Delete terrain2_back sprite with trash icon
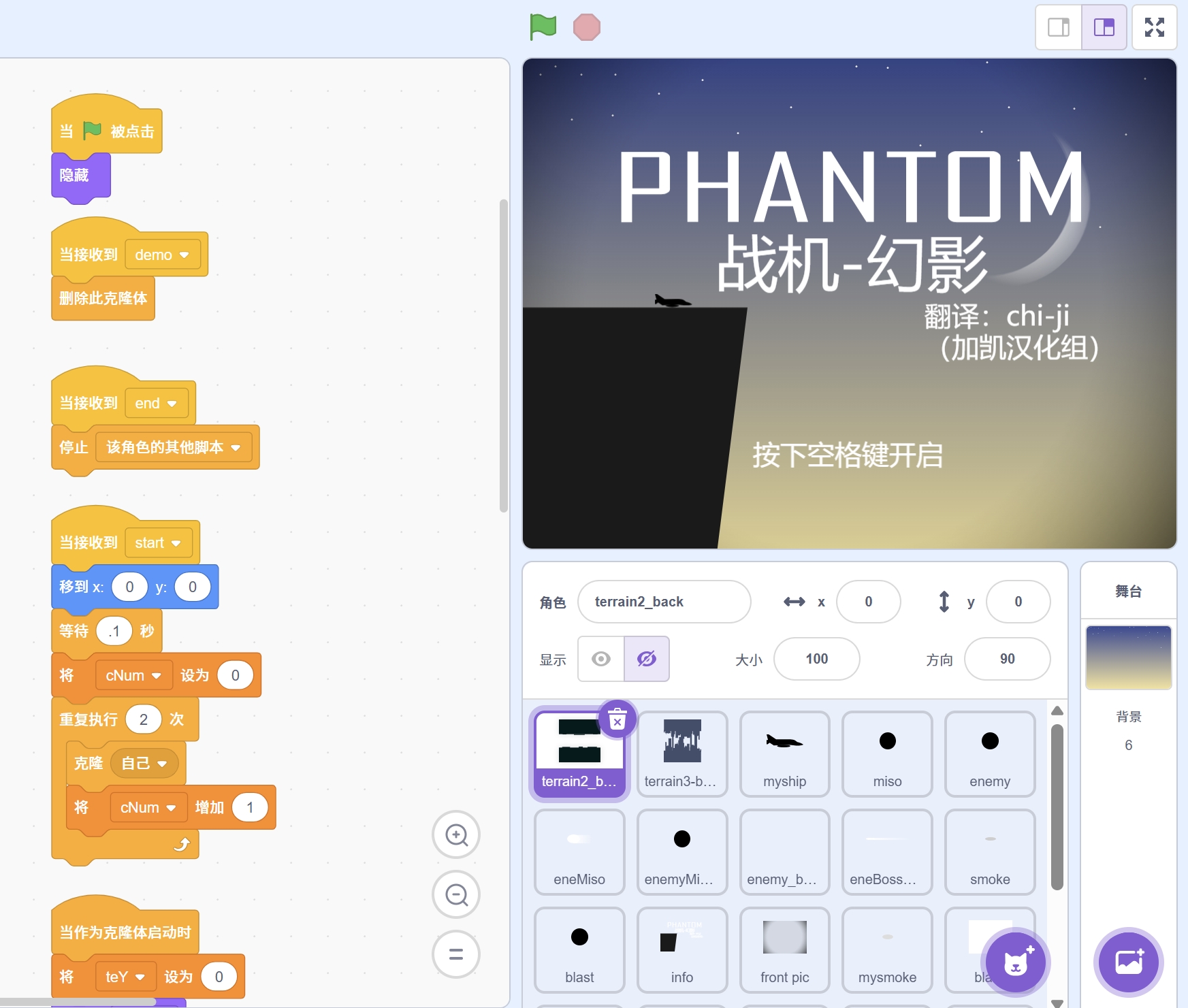 tap(617, 719)
